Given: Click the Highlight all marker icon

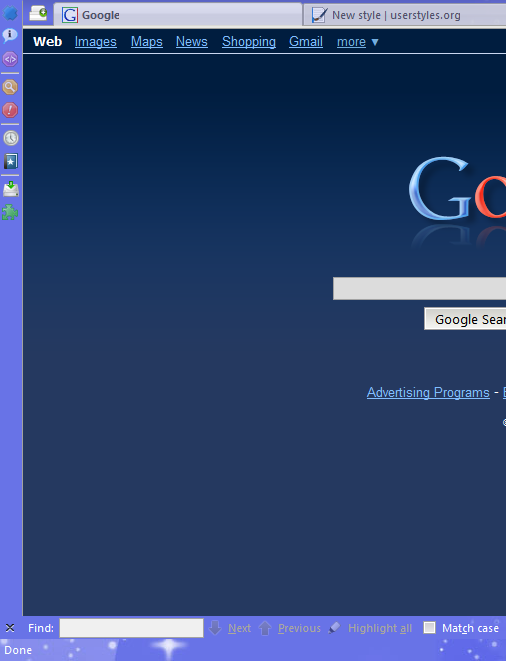Looking at the screenshot, I should pos(334,628).
